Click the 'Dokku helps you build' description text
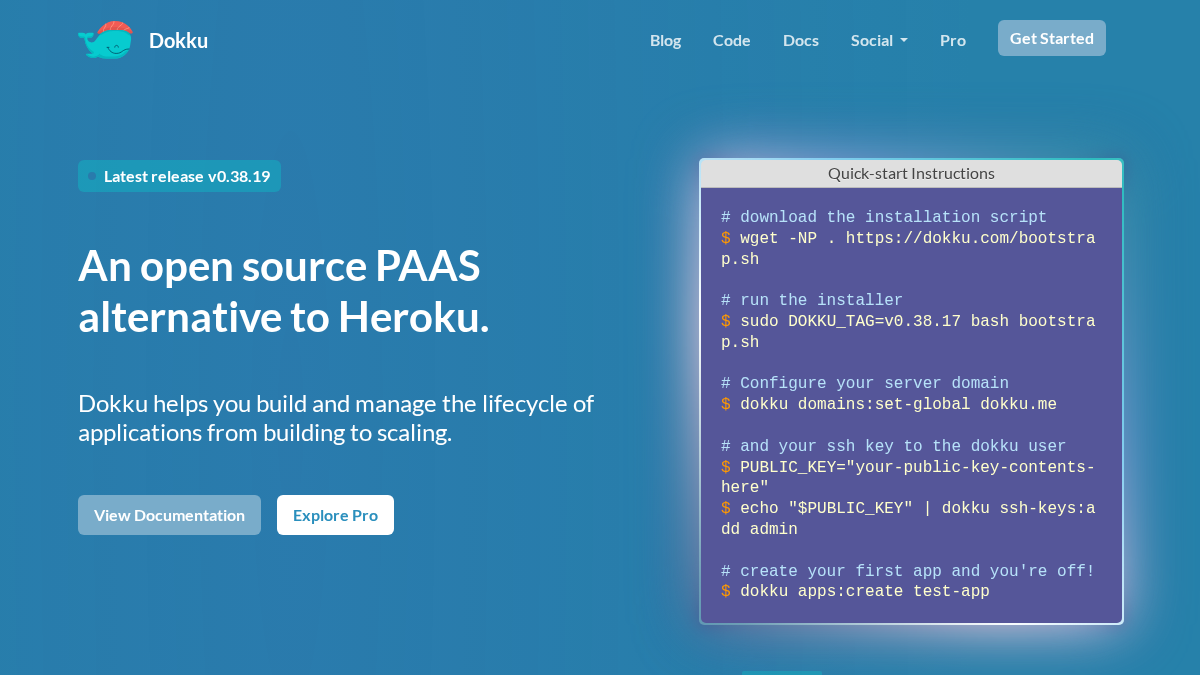1200x675 pixels. tap(336, 418)
